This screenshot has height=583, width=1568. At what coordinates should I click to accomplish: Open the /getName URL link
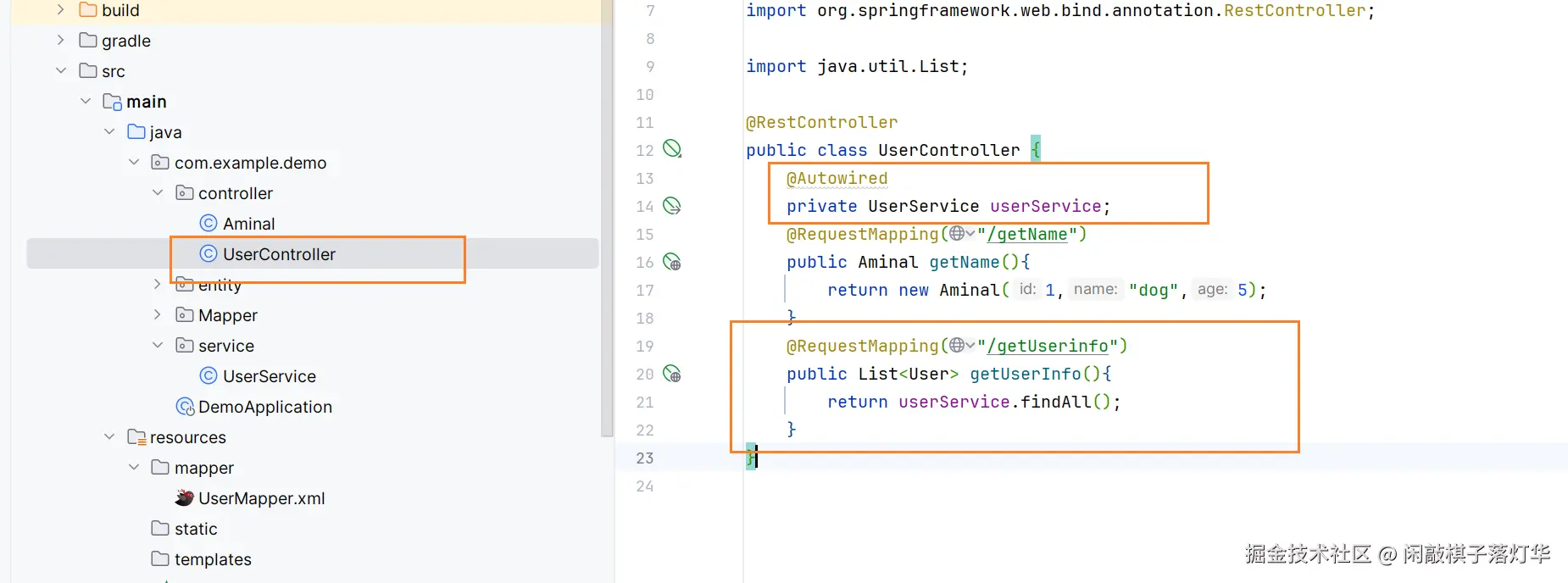[x=1026, y=234]
